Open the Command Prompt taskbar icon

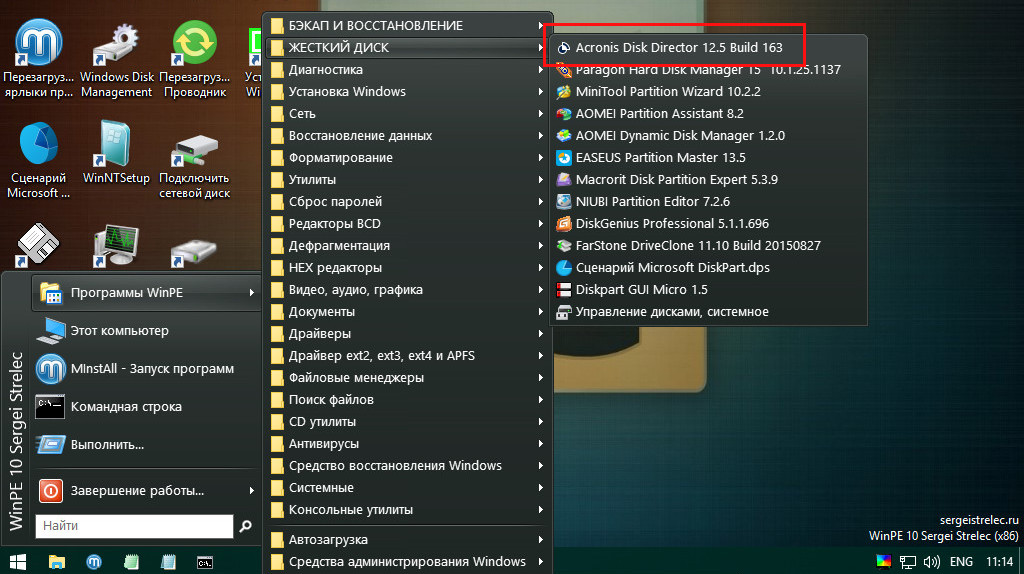[x=204, y=562]
